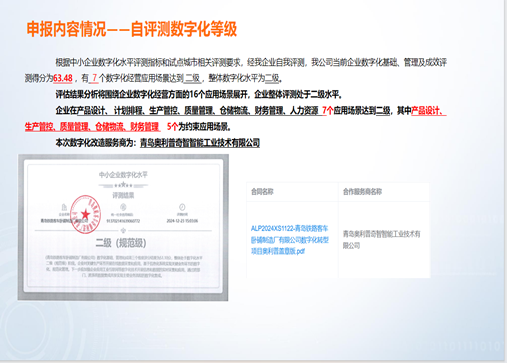Image resolution: width=507 pixels, height=363 pixels.
Task: Open the ALP2024XS1122 contract PDF link
Action: [x=290, y=240]
